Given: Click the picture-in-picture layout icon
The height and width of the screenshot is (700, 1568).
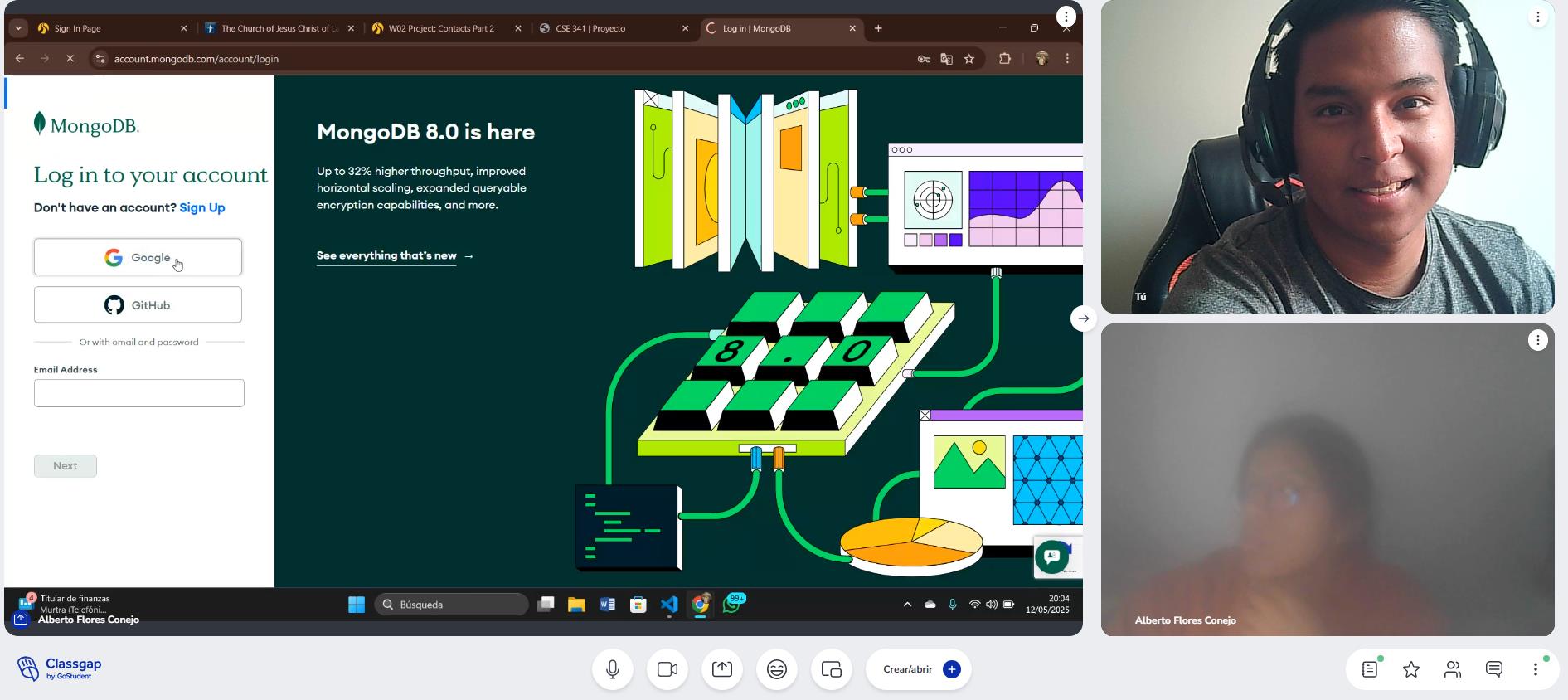Looking at the screenshot, I should point(831,669).
